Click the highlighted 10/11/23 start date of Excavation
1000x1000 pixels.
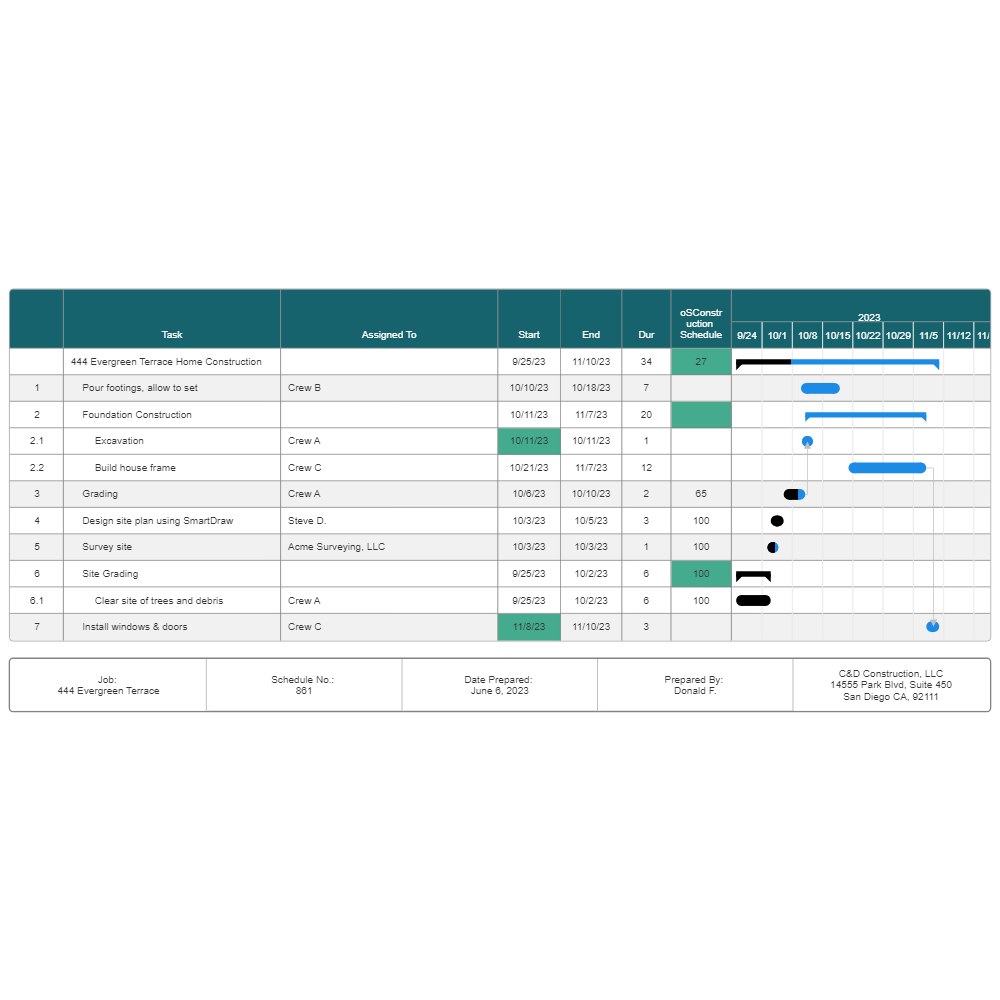tap(529, 441)
